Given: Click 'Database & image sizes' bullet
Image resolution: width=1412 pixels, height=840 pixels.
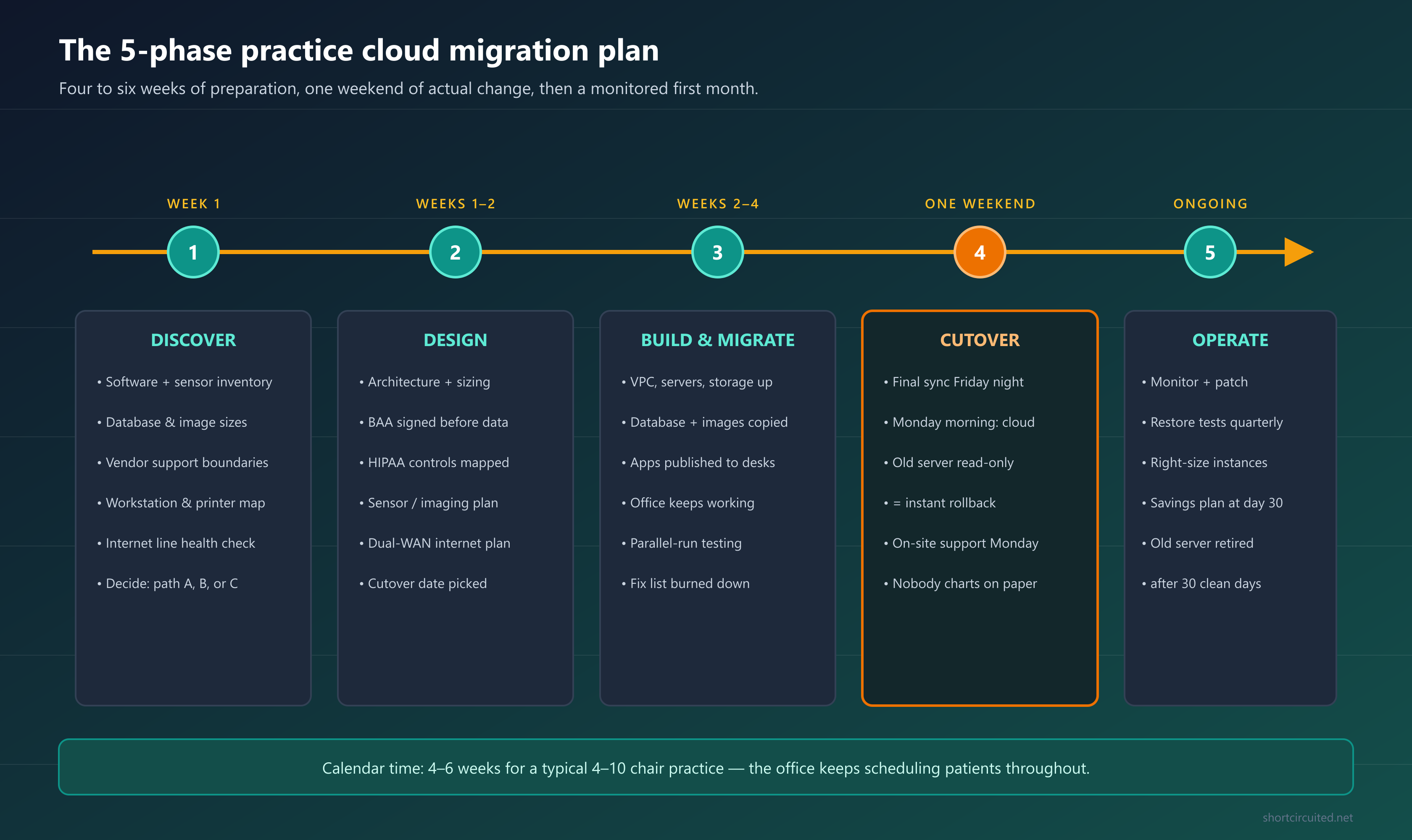Looking at the screenshot, I should tap(172, 422).
